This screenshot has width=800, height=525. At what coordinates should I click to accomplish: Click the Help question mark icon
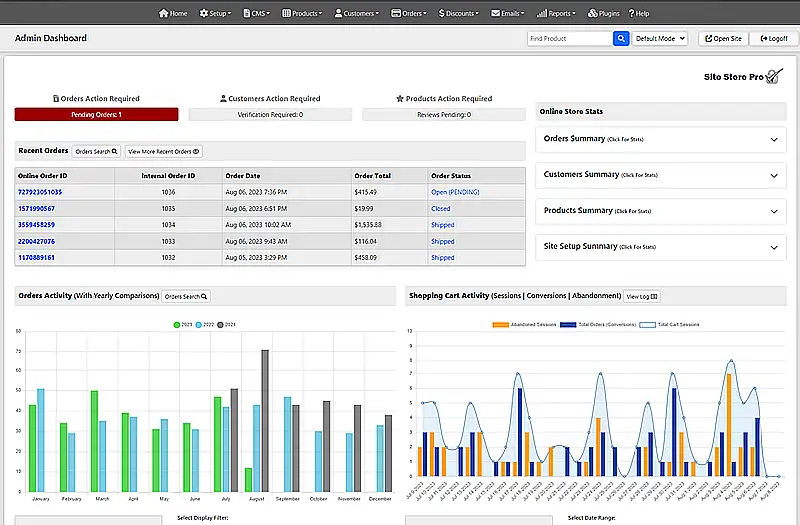(631, 13)
